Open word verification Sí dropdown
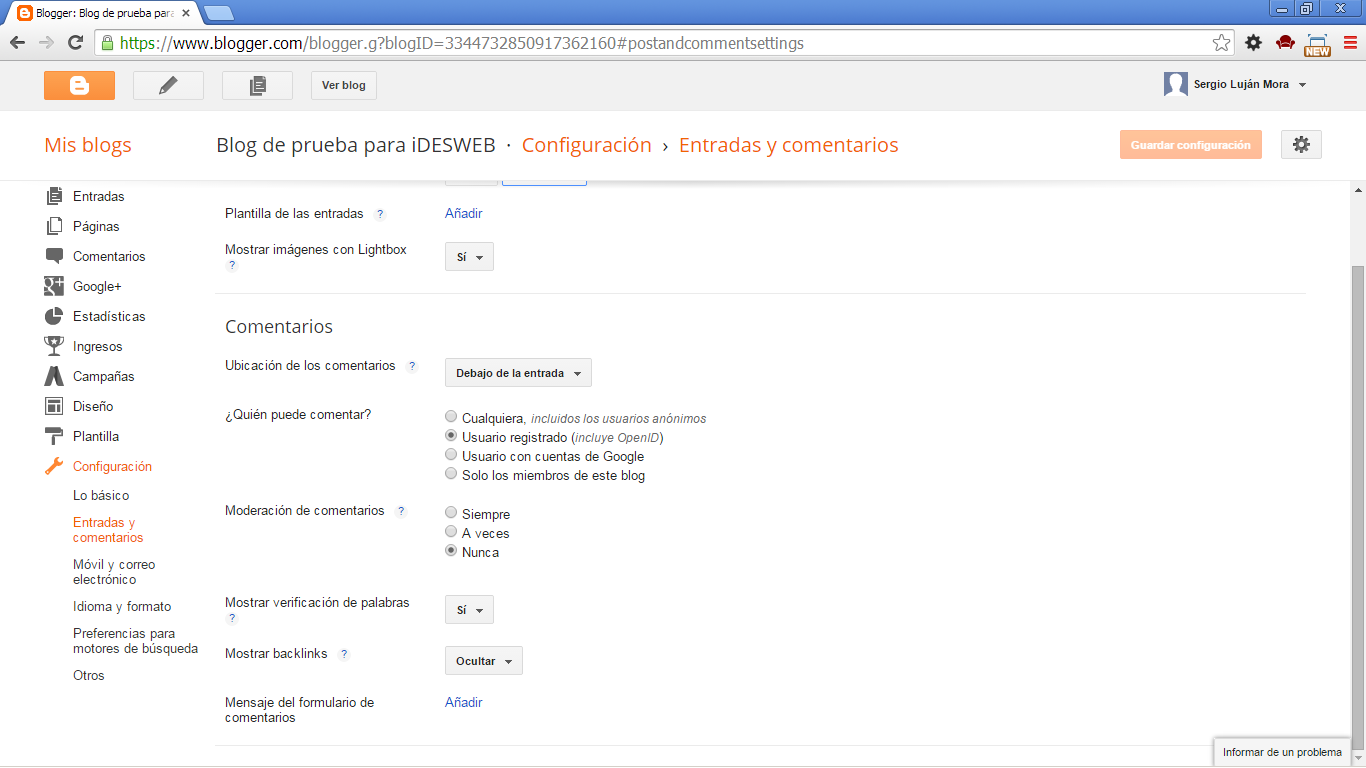1366x768 pixels. [469, 610]
